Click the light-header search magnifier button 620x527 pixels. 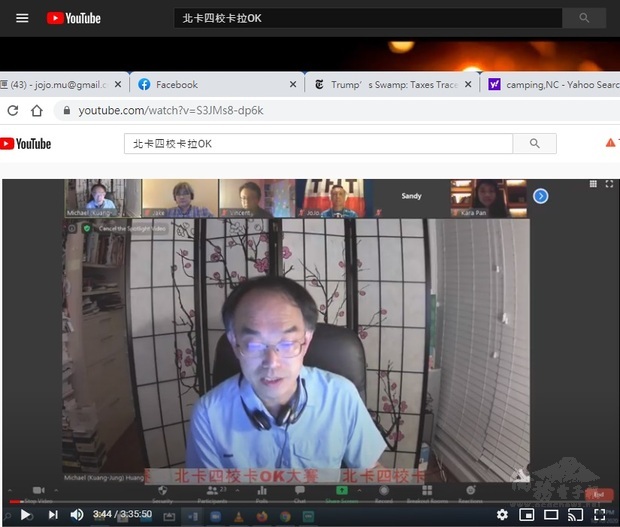[535, 144]
